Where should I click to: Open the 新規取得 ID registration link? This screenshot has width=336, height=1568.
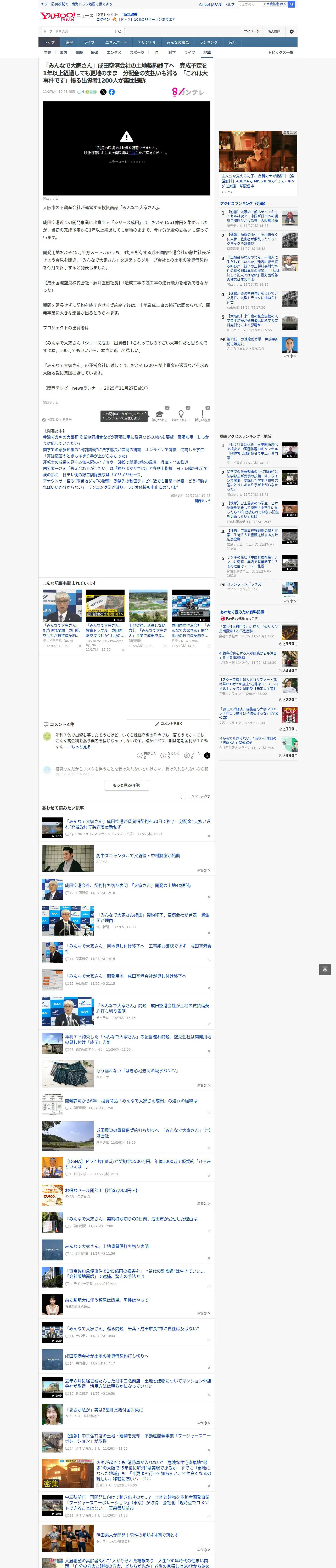(x=131, y=14)
